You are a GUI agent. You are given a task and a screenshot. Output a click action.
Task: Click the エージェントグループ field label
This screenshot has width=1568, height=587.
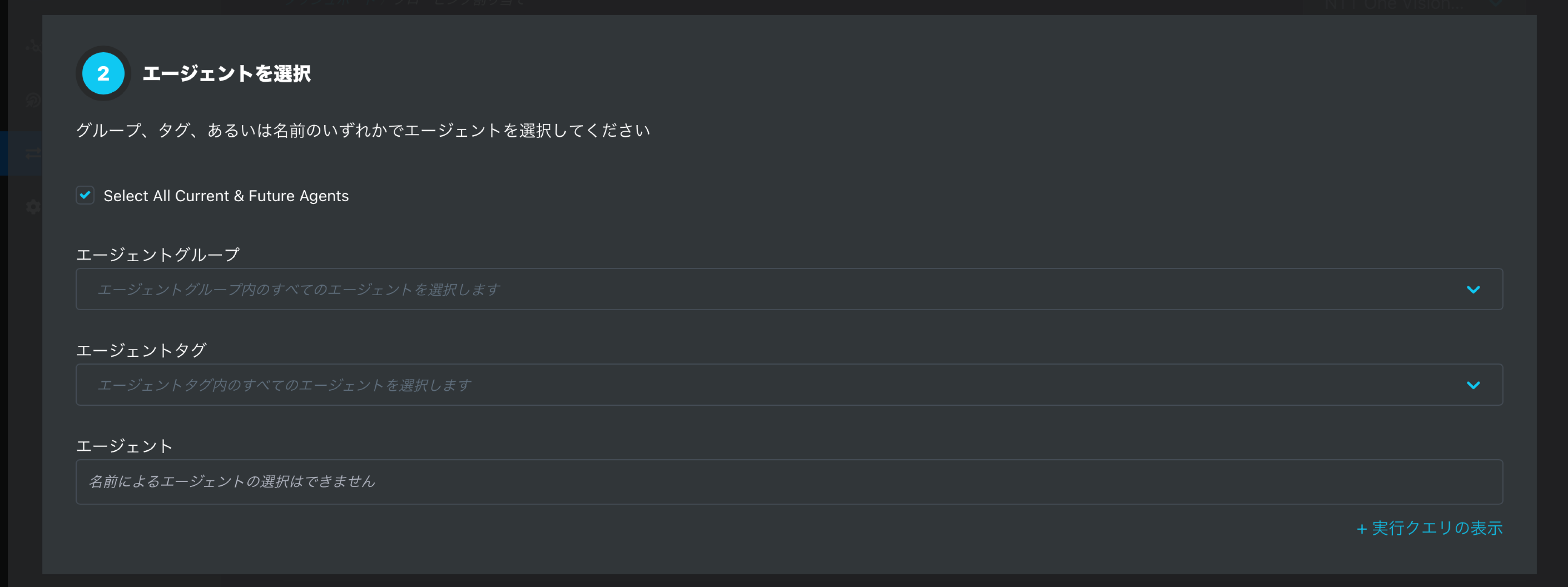click(x=158, y=254)
